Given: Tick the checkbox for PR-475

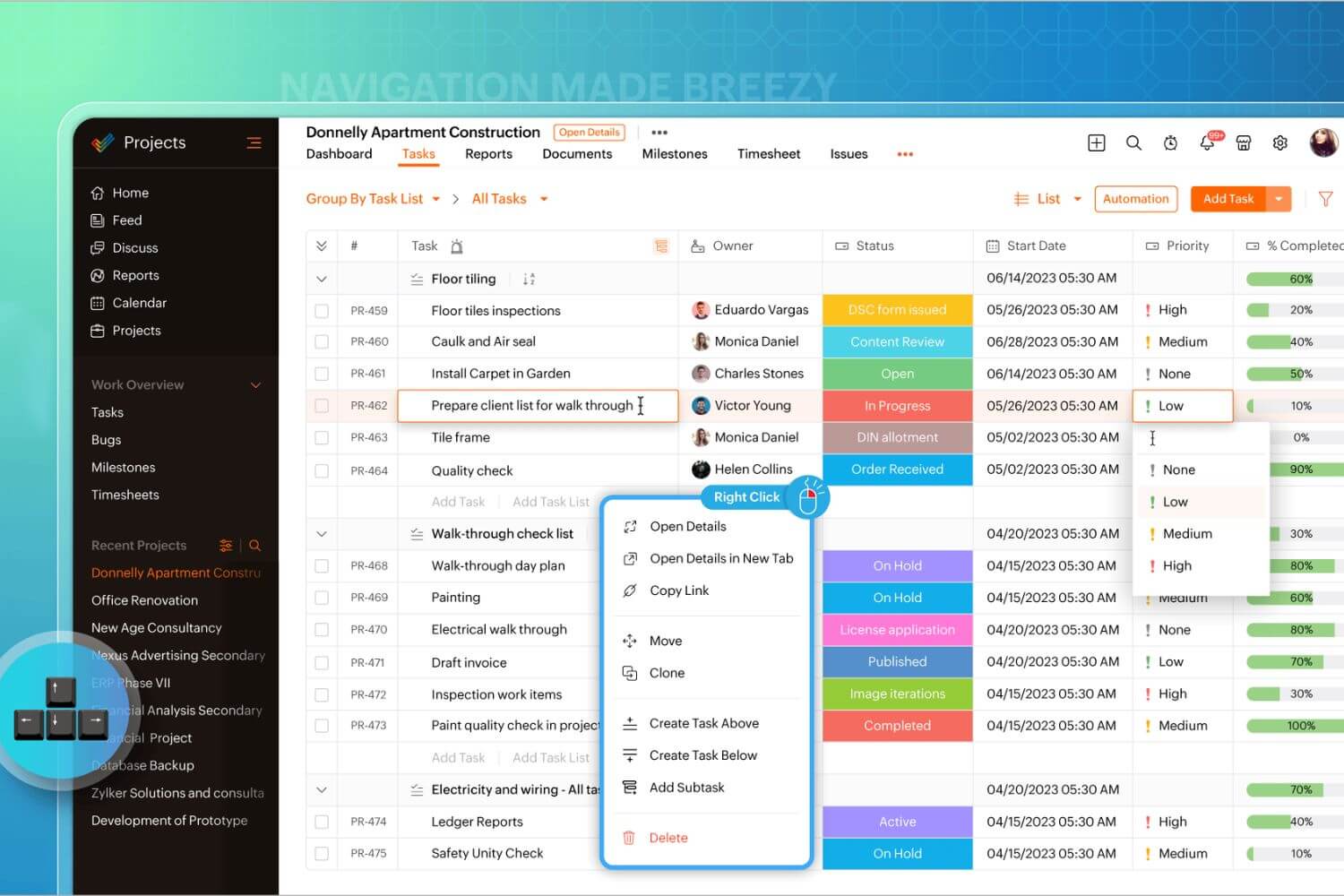Looking at the screenshot, I should pos(322,854).
